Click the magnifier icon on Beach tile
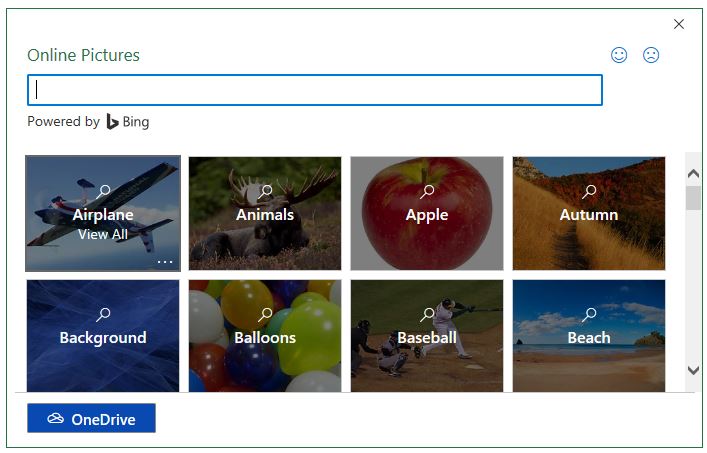 tap(589, 315)
